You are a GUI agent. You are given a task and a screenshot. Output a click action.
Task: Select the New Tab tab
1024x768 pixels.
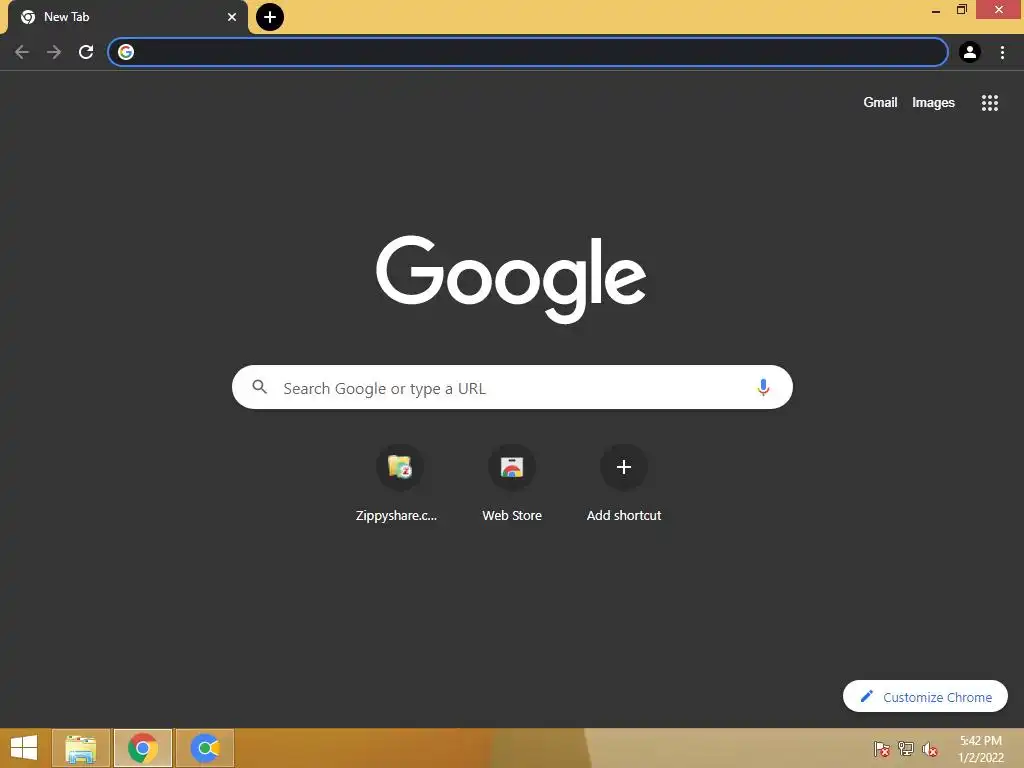click(x=127, y=17)
